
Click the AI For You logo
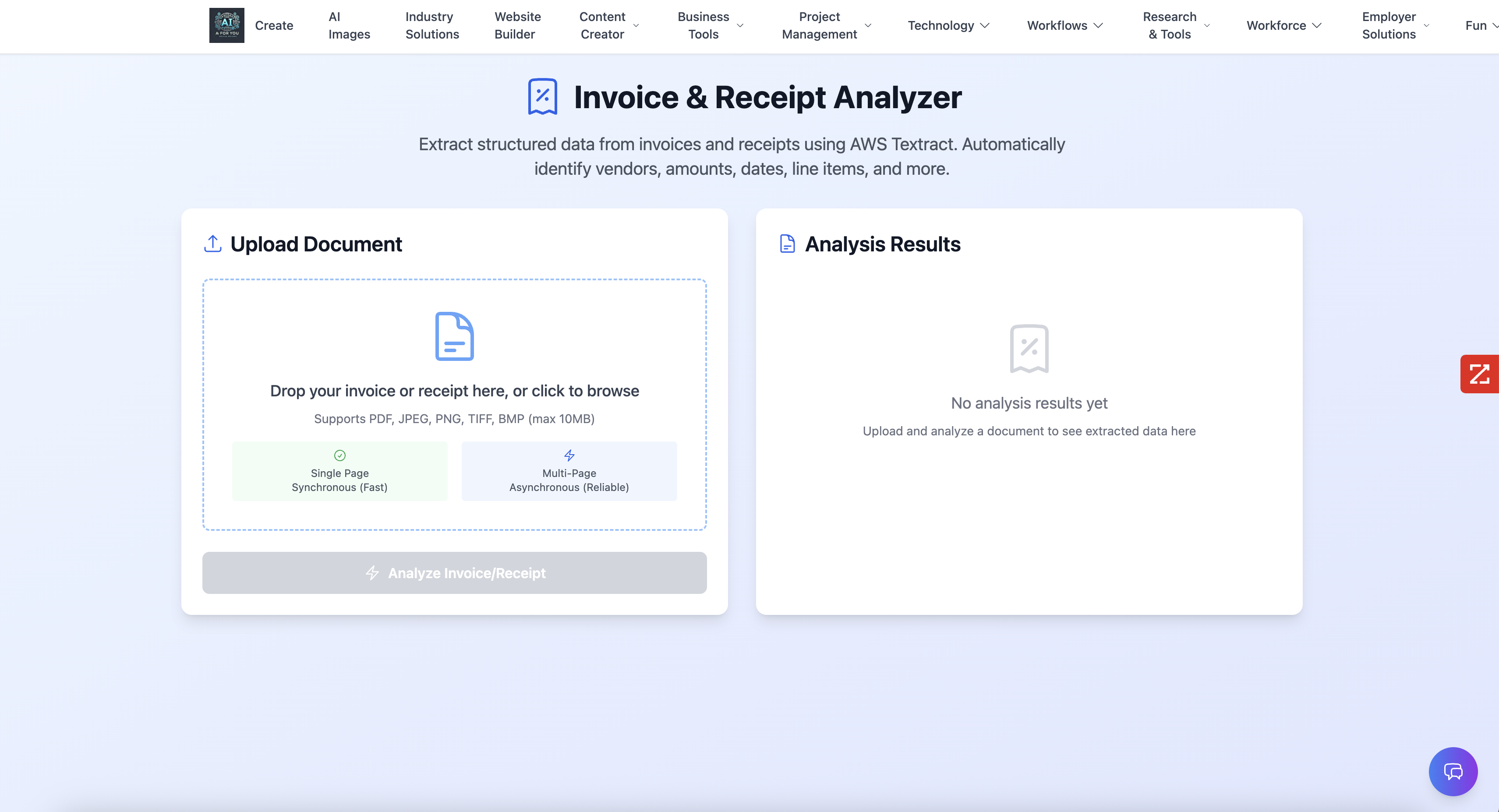[226, 25]
